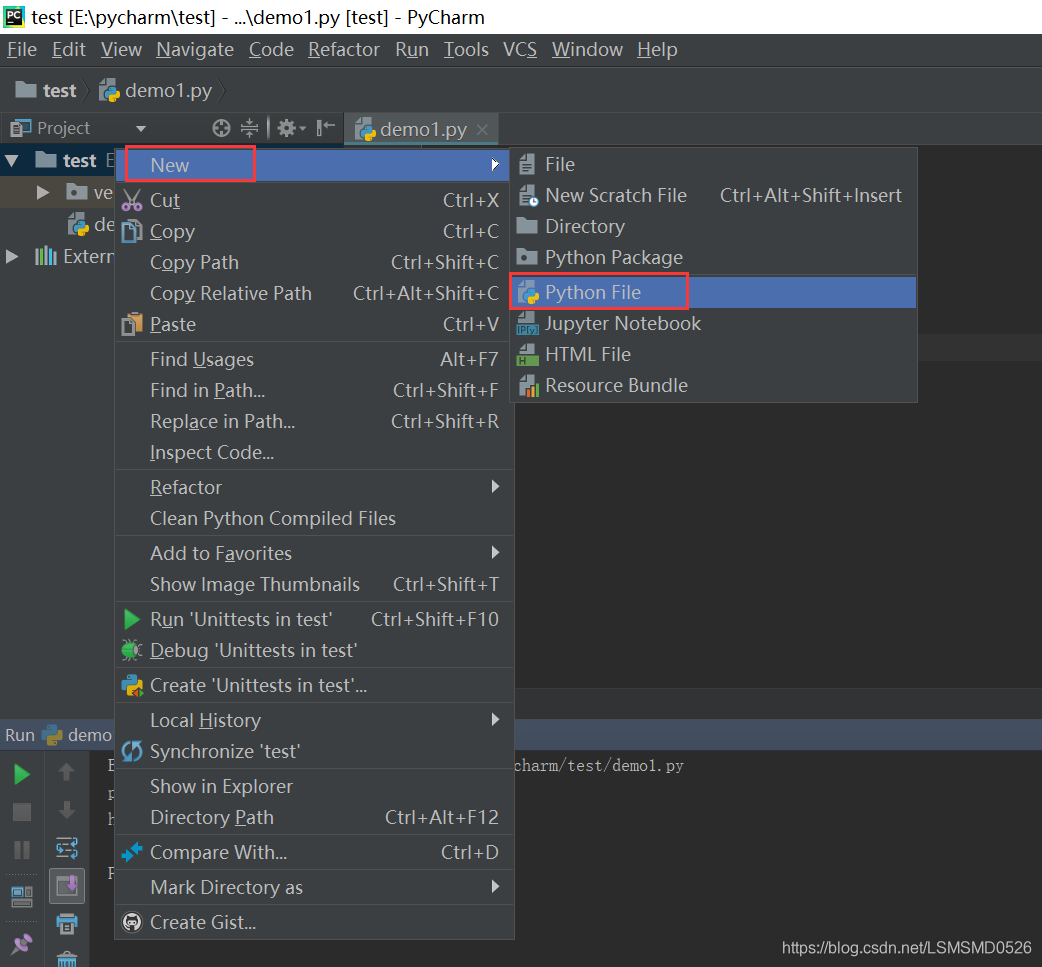The height and width of the screenshot is (967, 1042).
Task: Expand the External Libraries node
Action: click(12, 256)
